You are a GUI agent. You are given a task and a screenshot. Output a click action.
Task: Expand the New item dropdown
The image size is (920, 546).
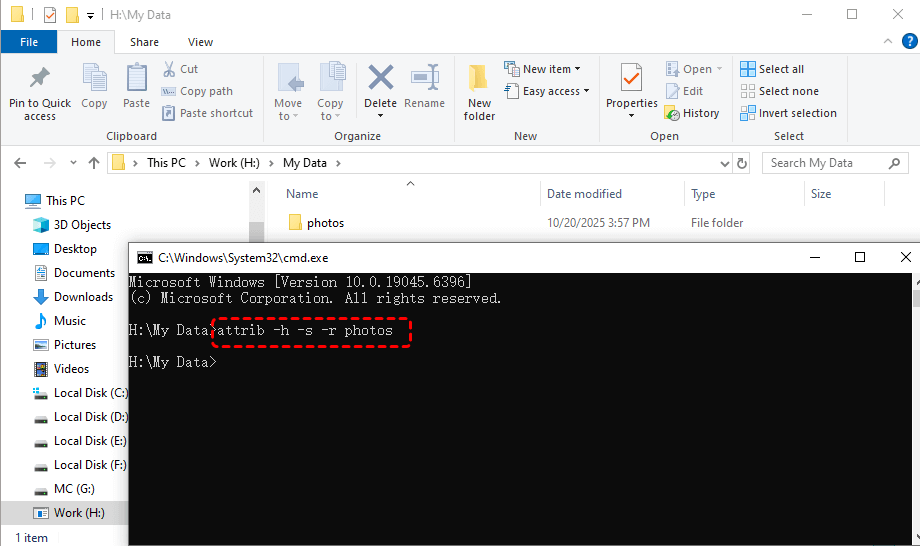pos(546,69)
